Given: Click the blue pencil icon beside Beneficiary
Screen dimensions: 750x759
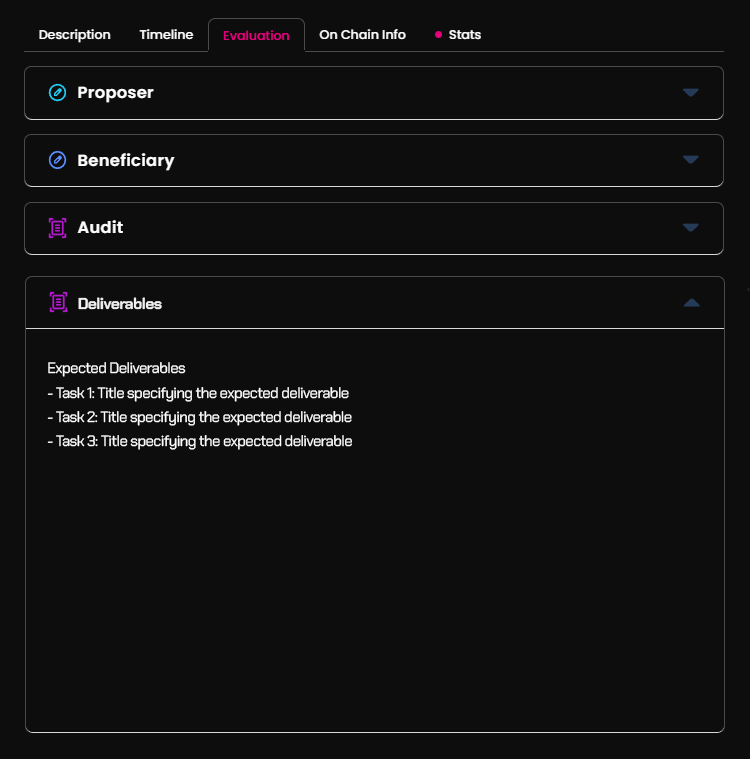Looking at the screenshot, I should pyautogui.click(x=57, y=160).
